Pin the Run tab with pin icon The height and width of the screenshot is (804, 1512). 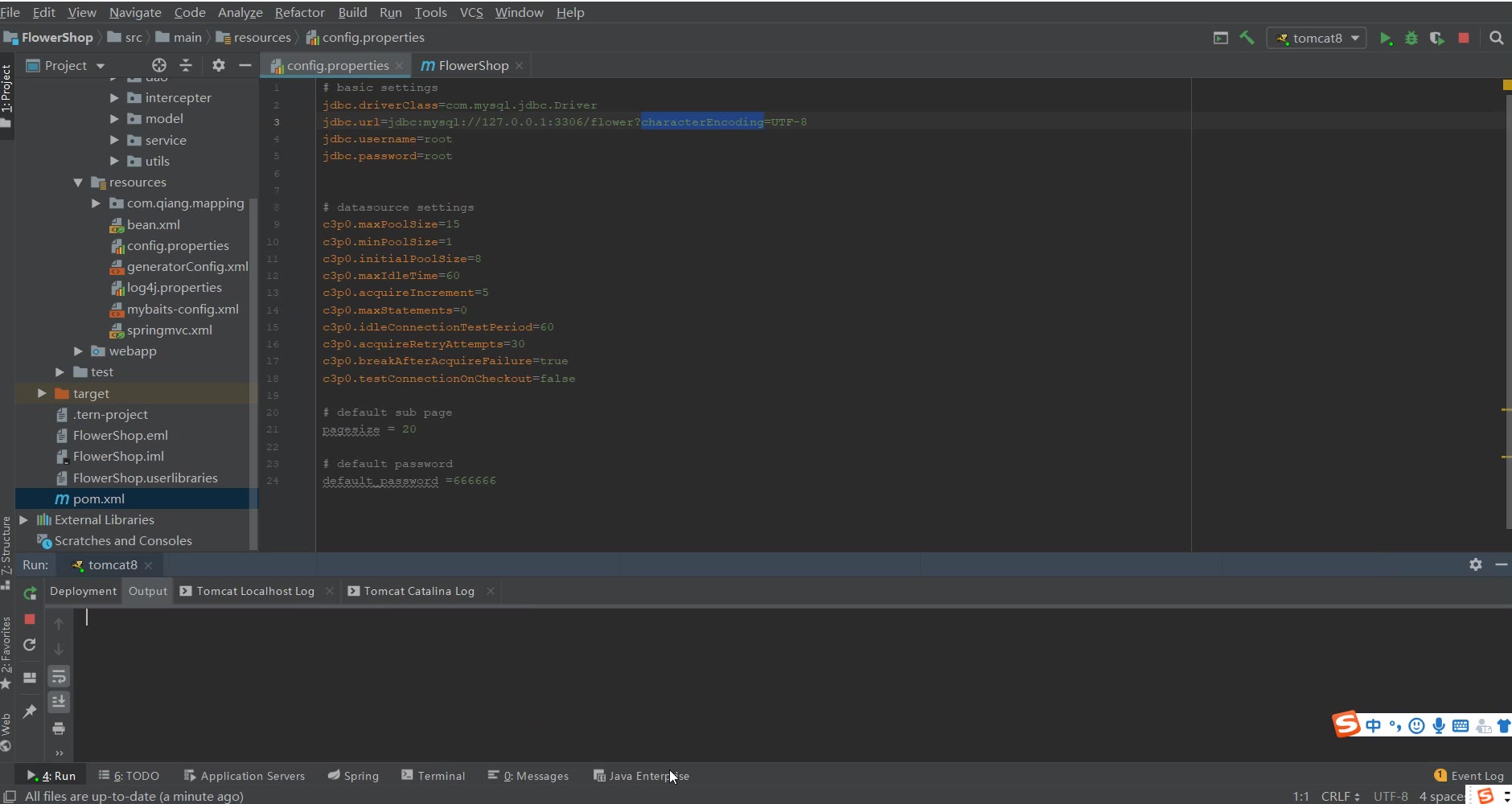click(30, 711)
